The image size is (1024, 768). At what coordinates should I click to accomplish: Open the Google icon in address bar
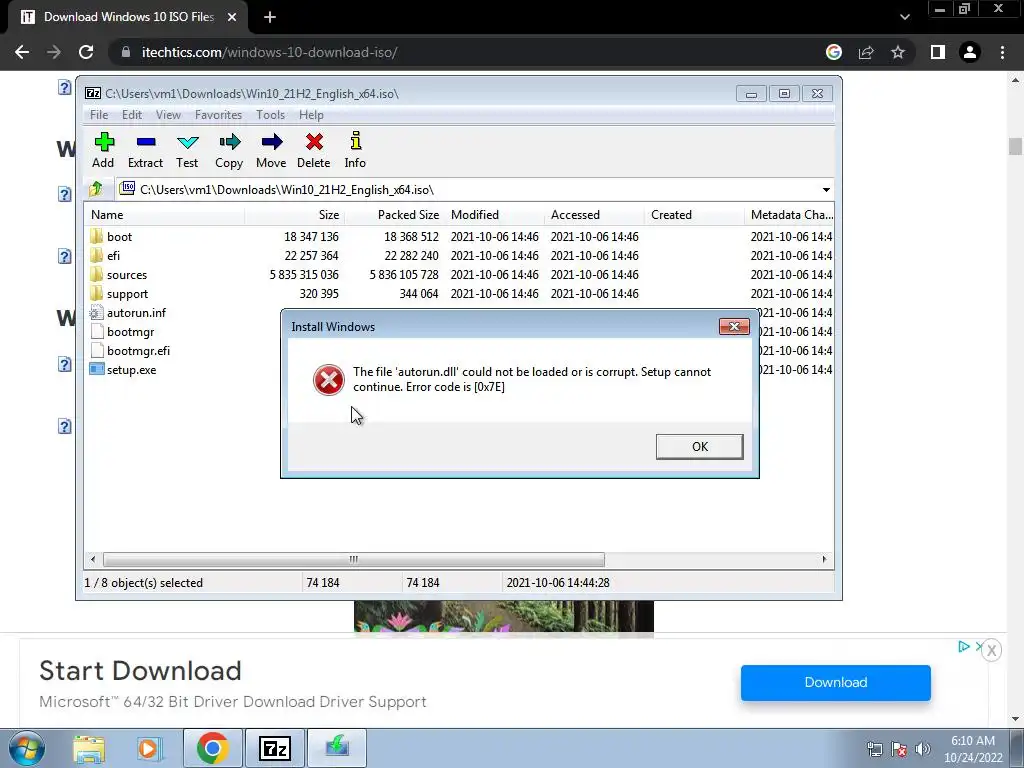click(834, 52)
